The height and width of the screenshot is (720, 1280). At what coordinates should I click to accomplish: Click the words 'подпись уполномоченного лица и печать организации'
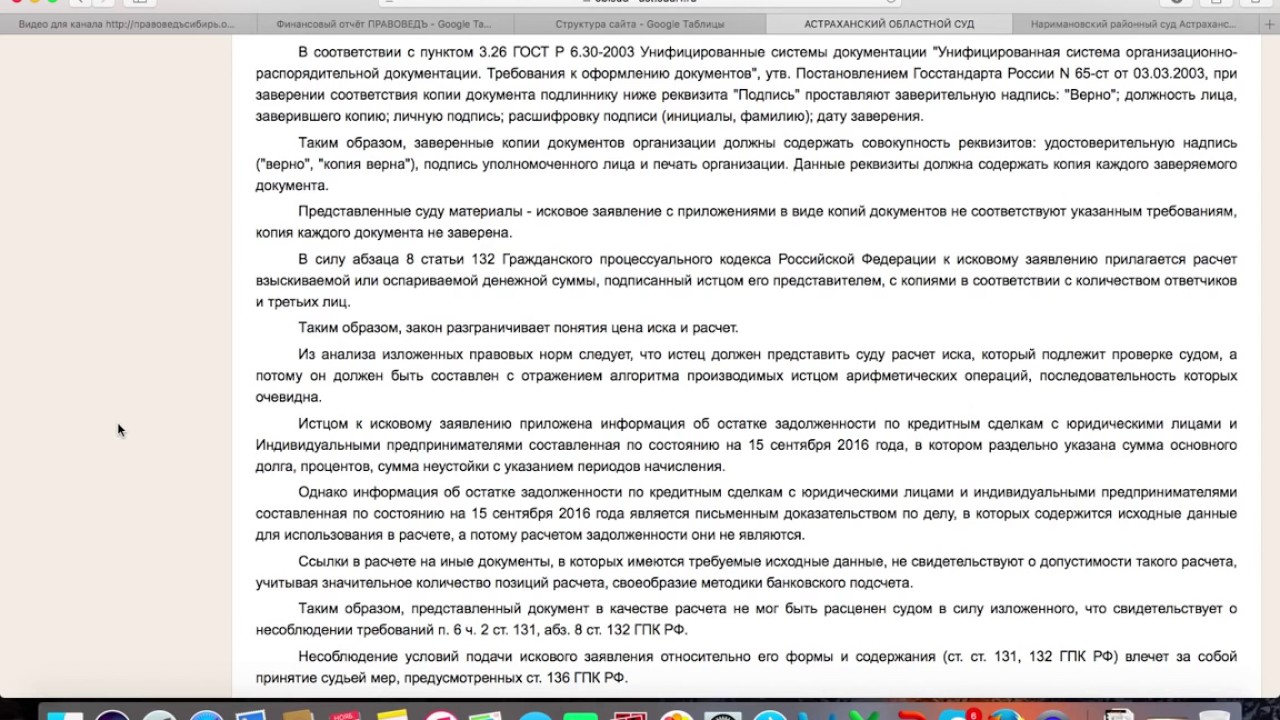(x=604, y=164)
